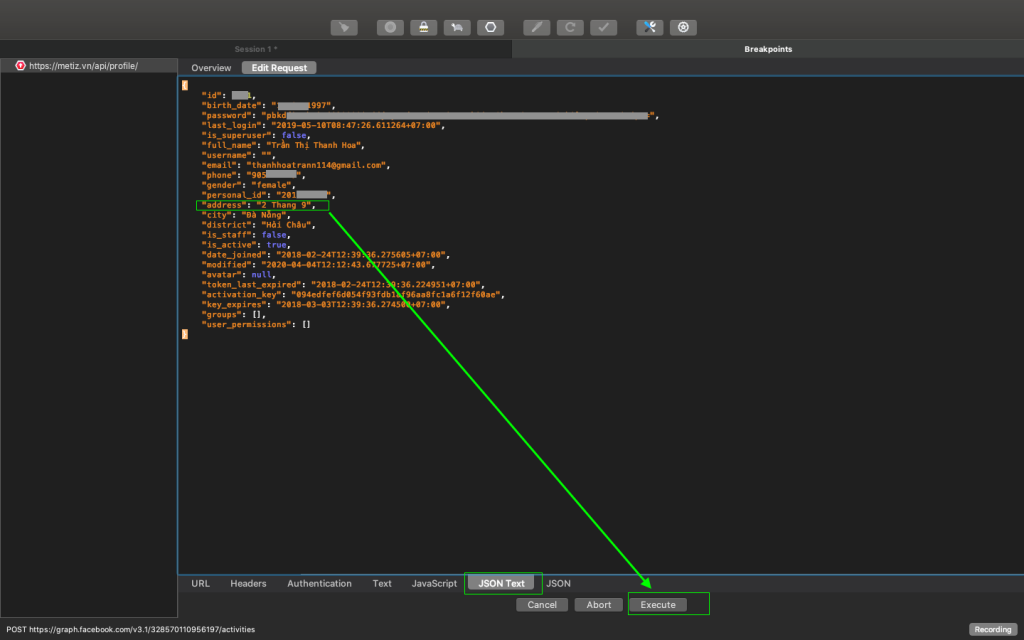Toggle the Recording status button

[993, 630]
